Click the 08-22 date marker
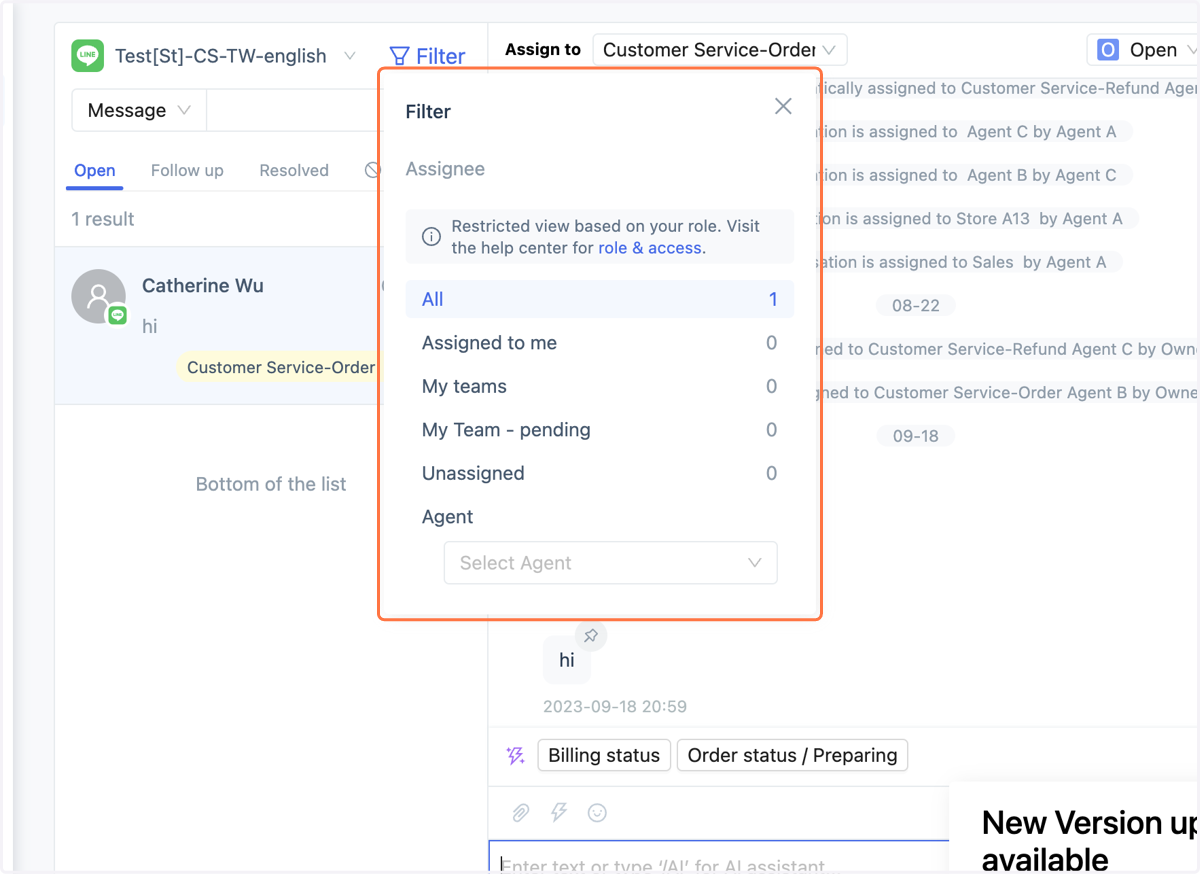The width and height of the screenshot is (1200, 874). 916,305
